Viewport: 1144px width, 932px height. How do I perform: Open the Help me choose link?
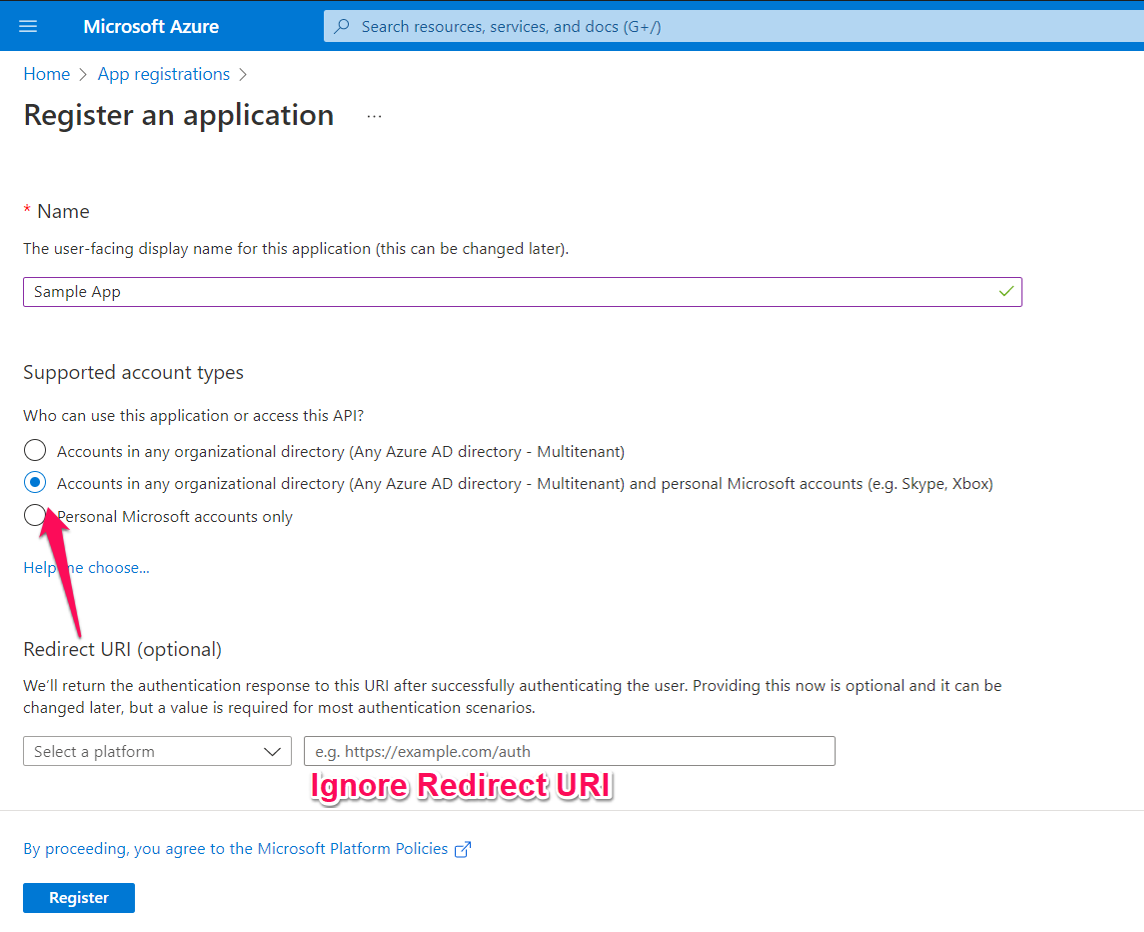[x=86, y=568]
